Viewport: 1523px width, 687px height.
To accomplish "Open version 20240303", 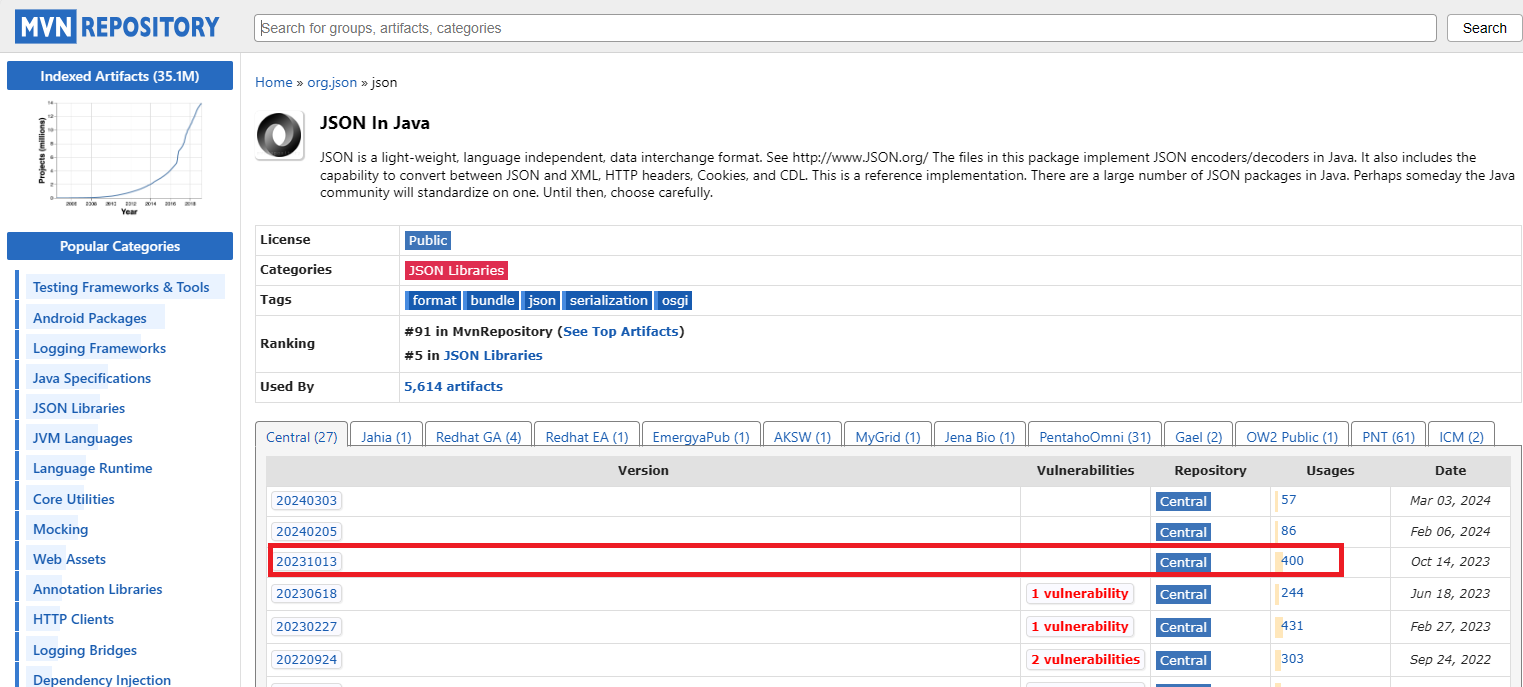I will pyautogui.click(x=306, y=501).
